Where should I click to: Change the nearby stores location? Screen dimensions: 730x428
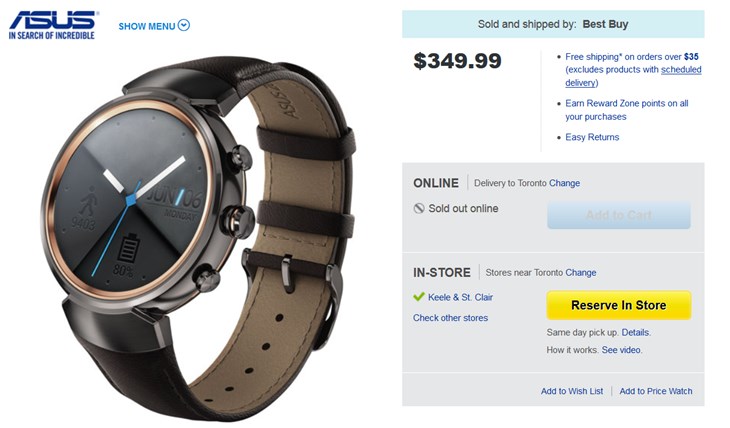580,272
